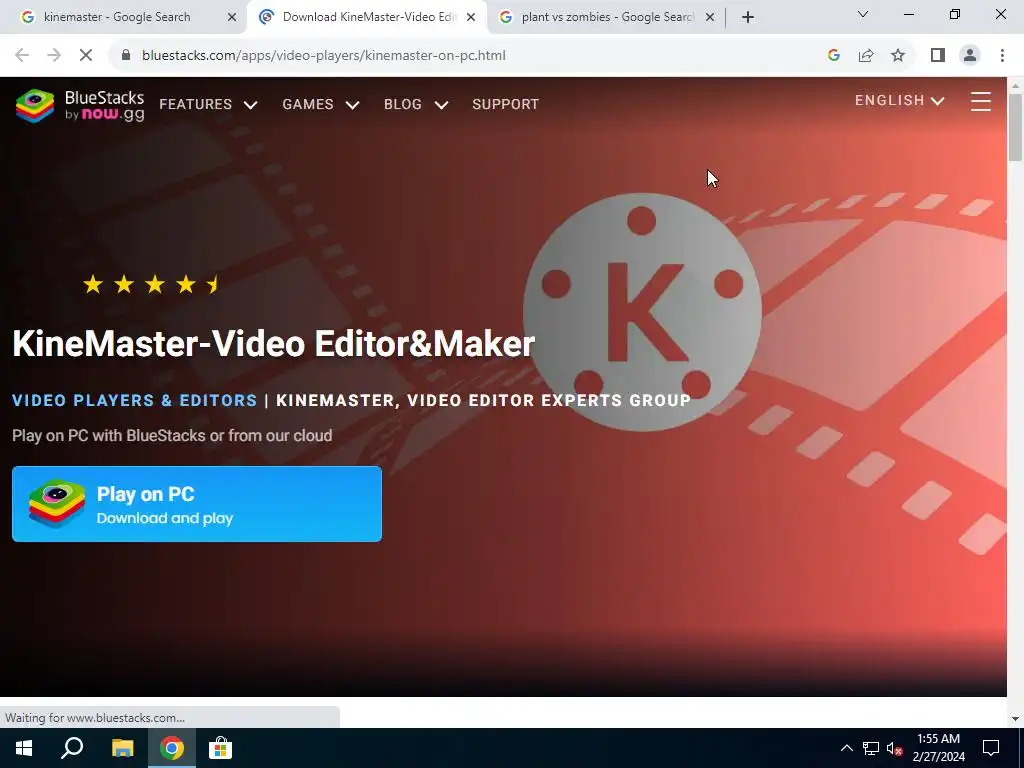Open Chrome three-dot menu
This screenshot has height=768, width=1024.
point(1002,56)
